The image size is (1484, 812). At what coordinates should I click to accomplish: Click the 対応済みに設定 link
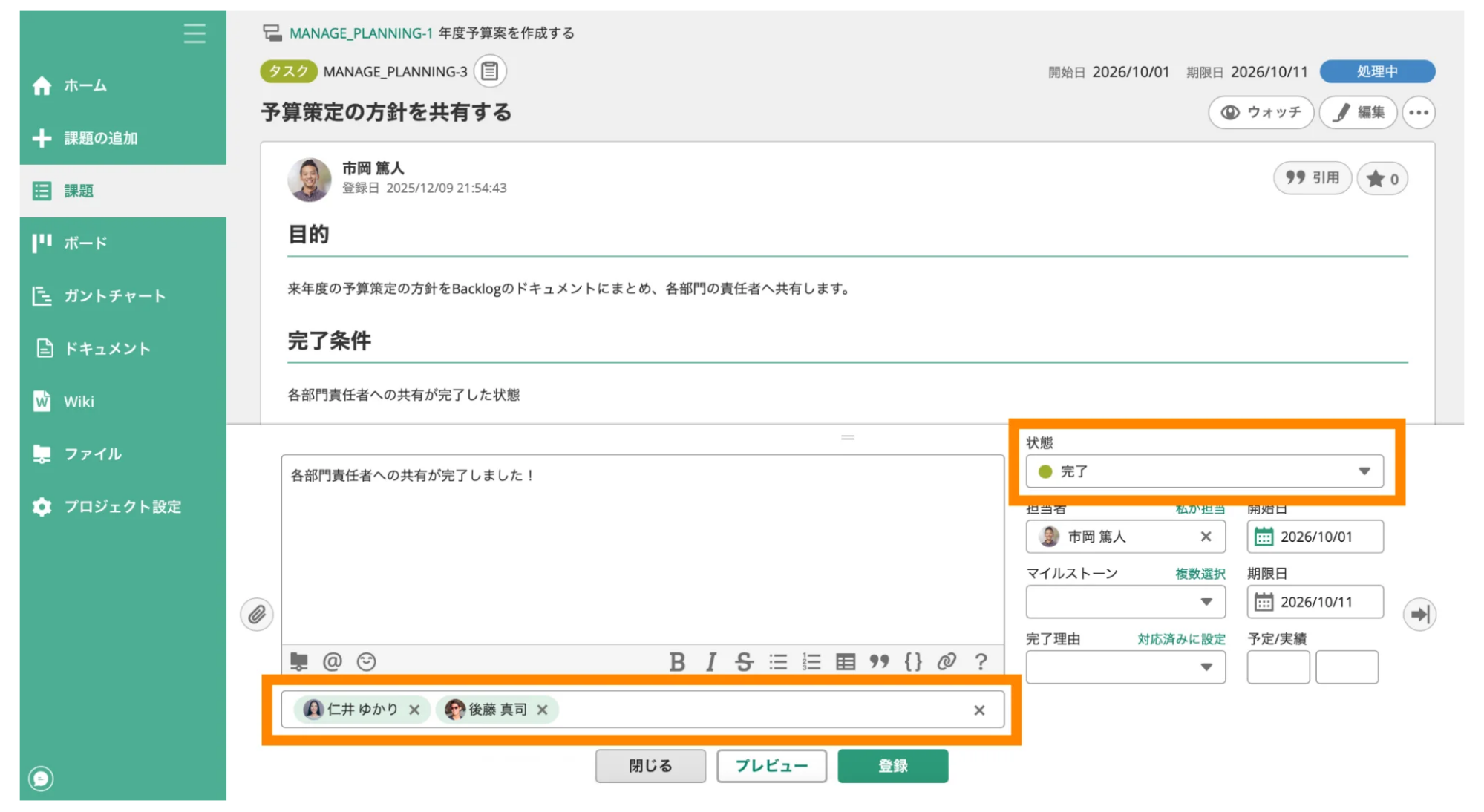point(1181,639)
